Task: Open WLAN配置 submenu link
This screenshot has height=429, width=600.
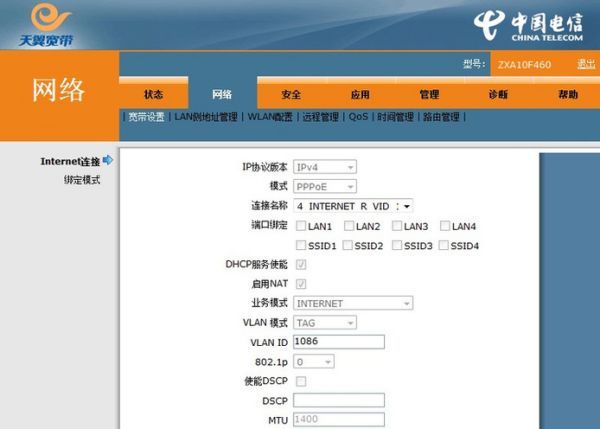Action: (x=270, y=117)
